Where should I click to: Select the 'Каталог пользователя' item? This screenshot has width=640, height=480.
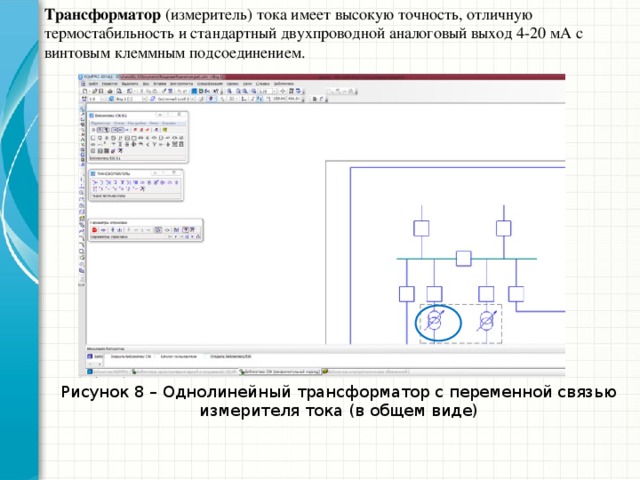(179, 357)
